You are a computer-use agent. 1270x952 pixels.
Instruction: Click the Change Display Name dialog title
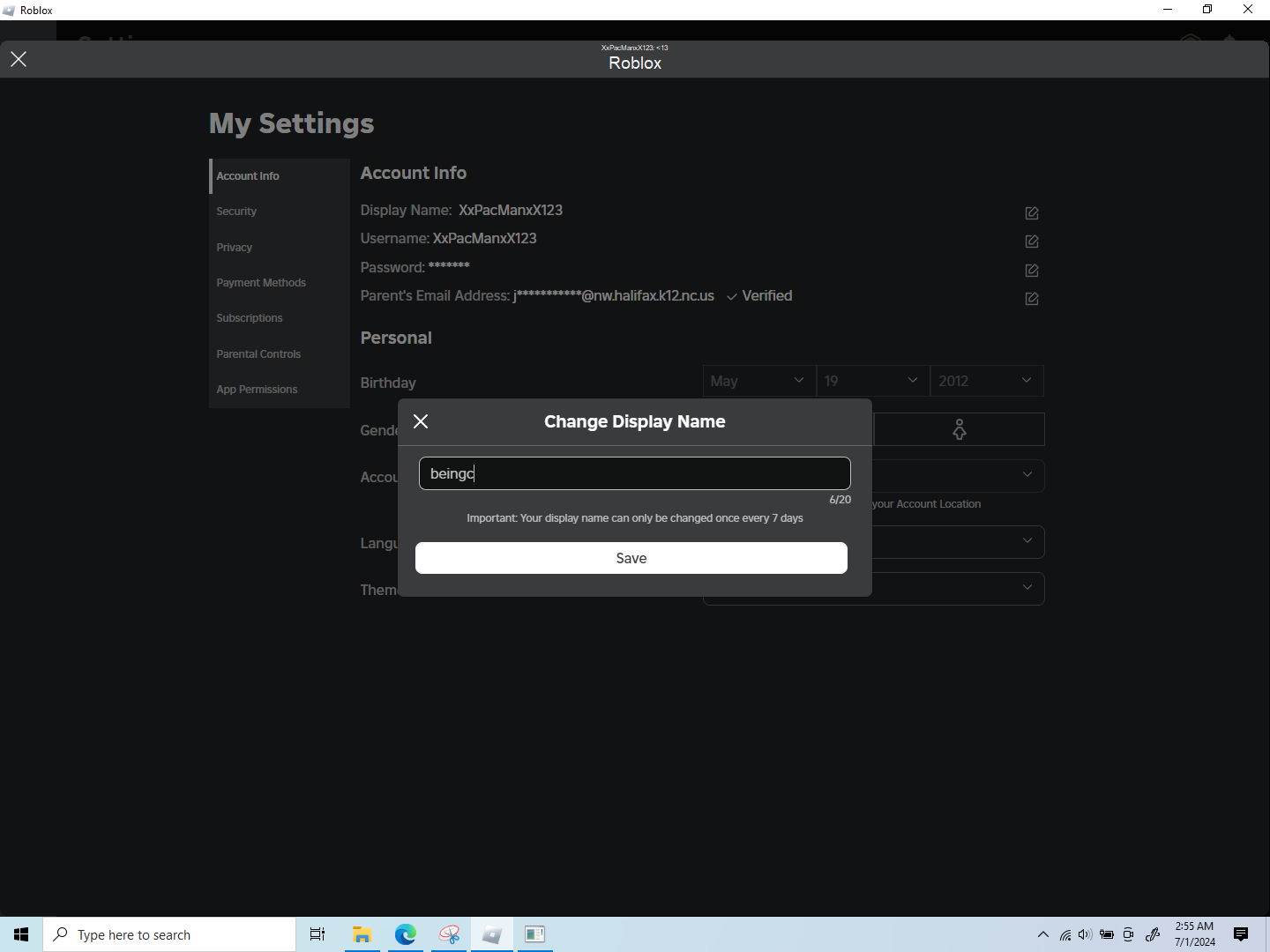[x=635, y=421]
